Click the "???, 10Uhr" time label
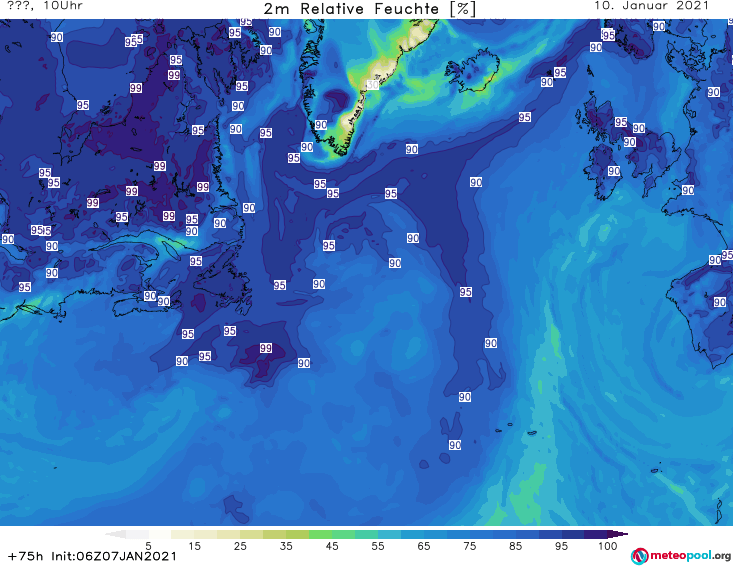733x566 pixels. point(45,6)
